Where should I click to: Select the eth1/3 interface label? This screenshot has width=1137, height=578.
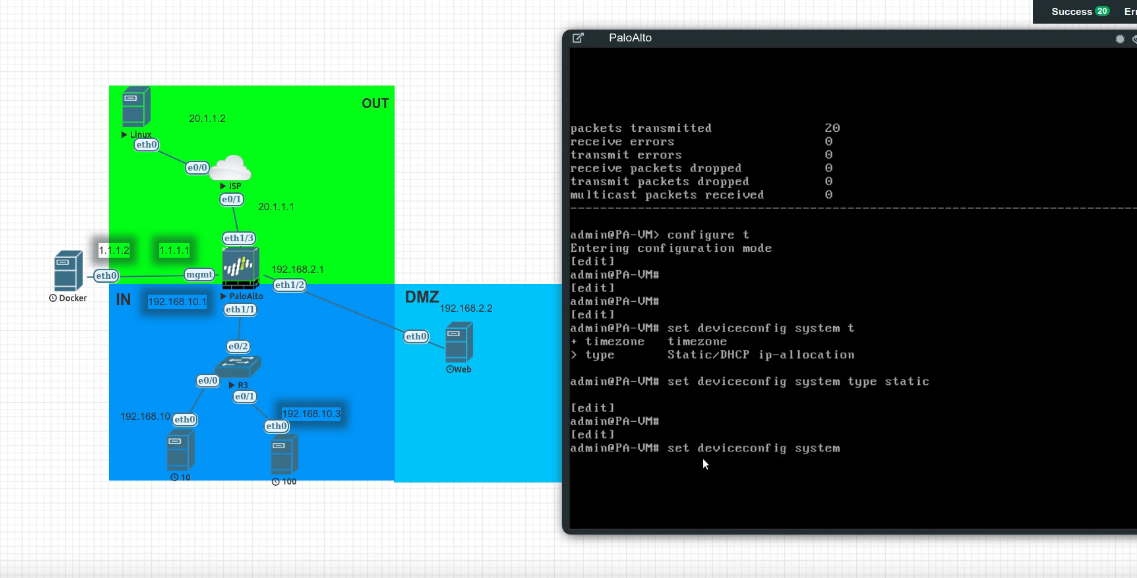(x=239, y=238)
